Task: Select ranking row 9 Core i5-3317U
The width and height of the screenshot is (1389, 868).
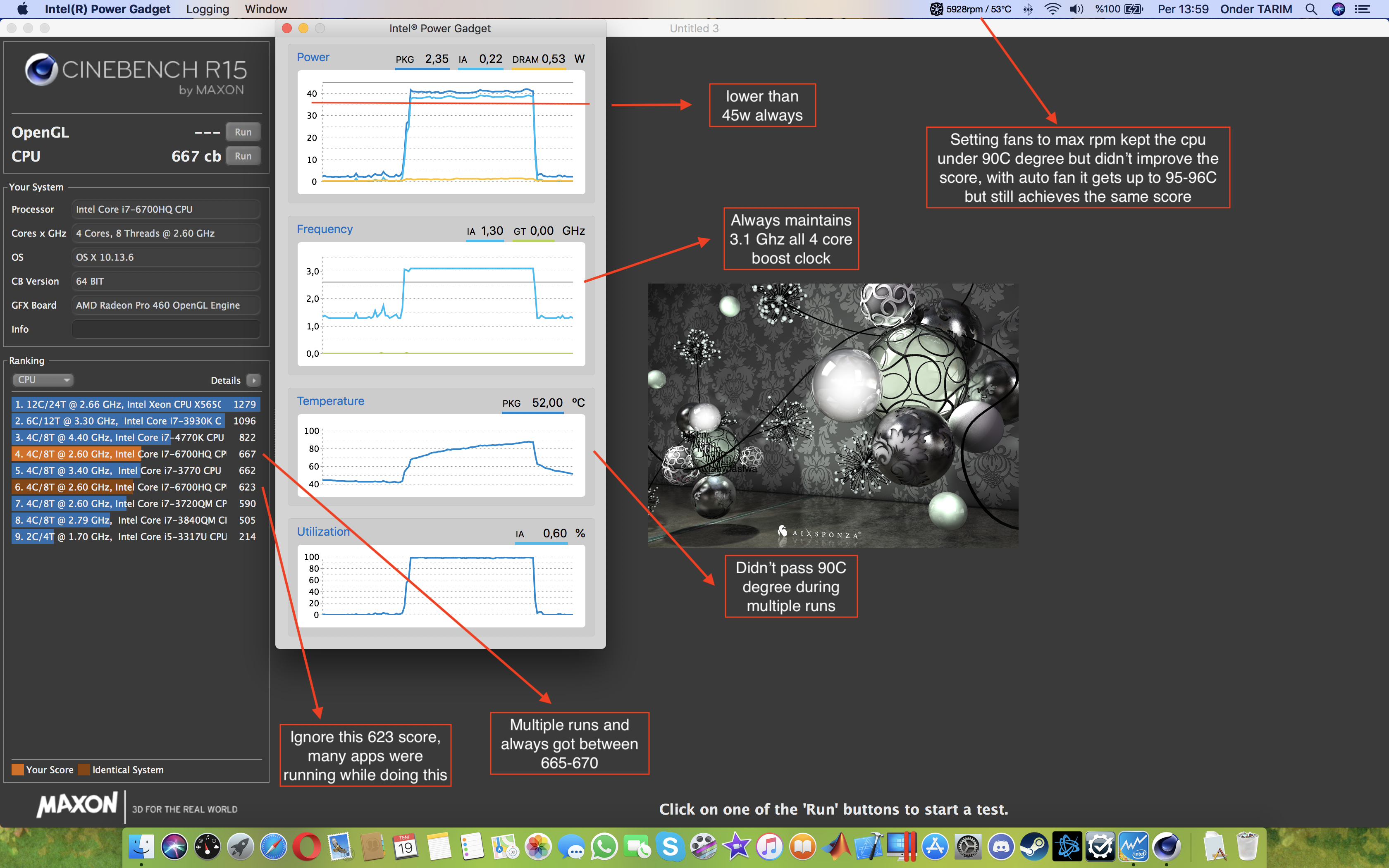Action: [x=136, y=537]
